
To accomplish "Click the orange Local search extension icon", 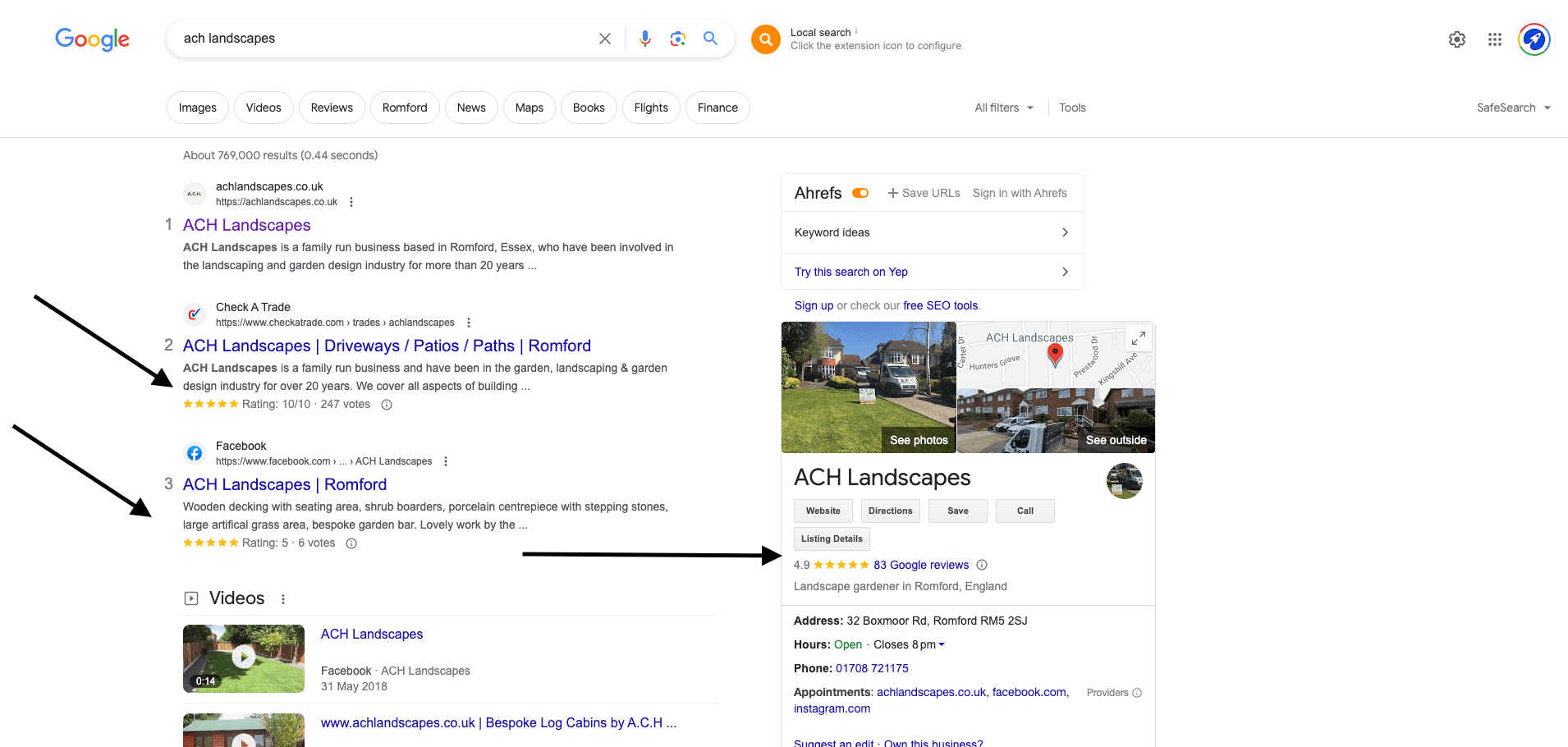I will pyautogui.click(x=766, y=39).
